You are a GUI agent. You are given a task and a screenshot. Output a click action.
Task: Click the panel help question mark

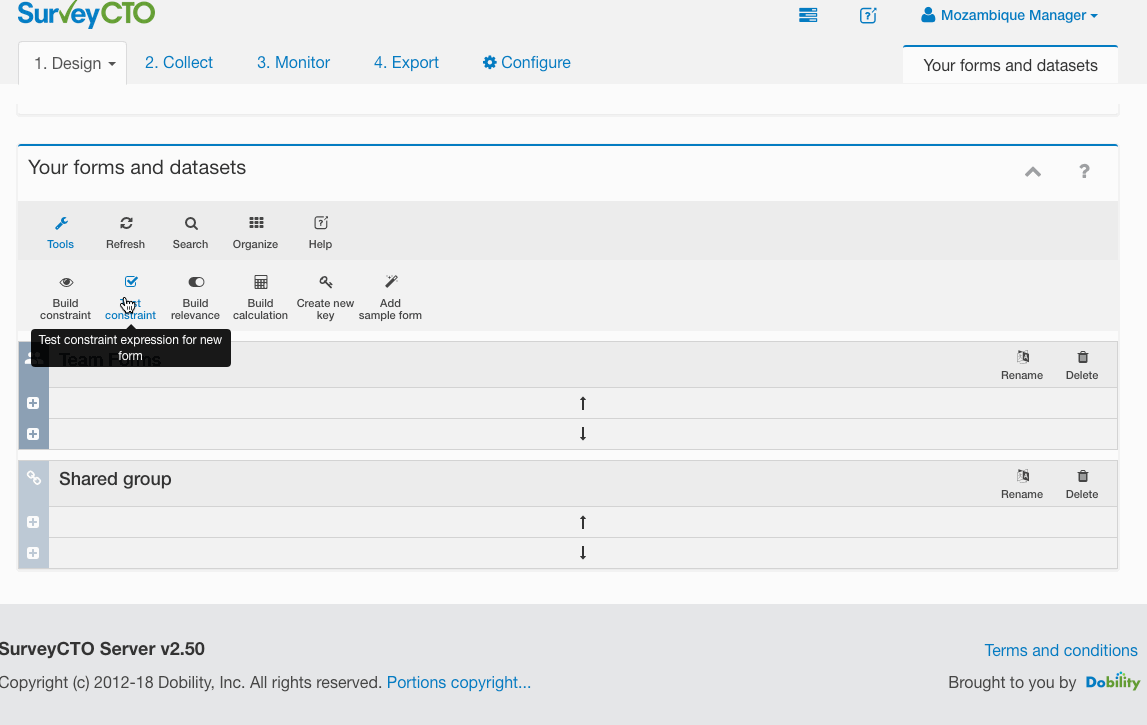coord(1084,171)
